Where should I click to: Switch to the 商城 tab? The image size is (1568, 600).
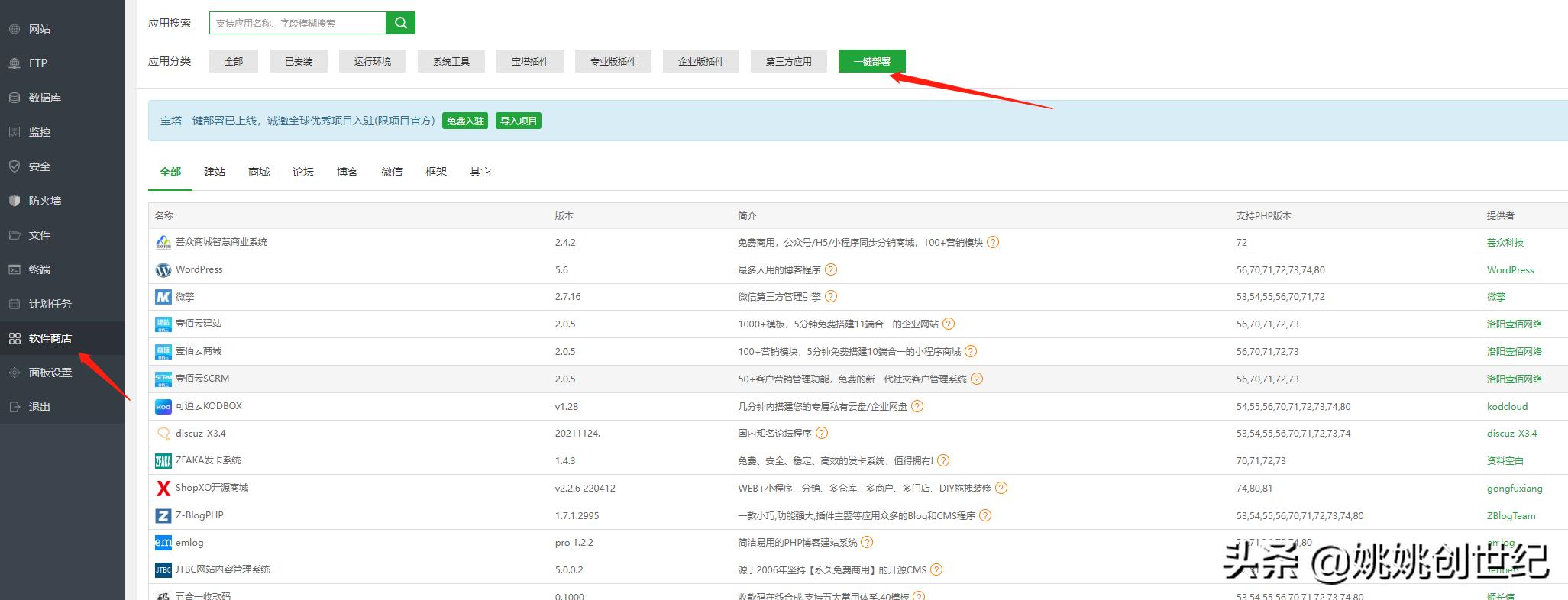(259, 173)
